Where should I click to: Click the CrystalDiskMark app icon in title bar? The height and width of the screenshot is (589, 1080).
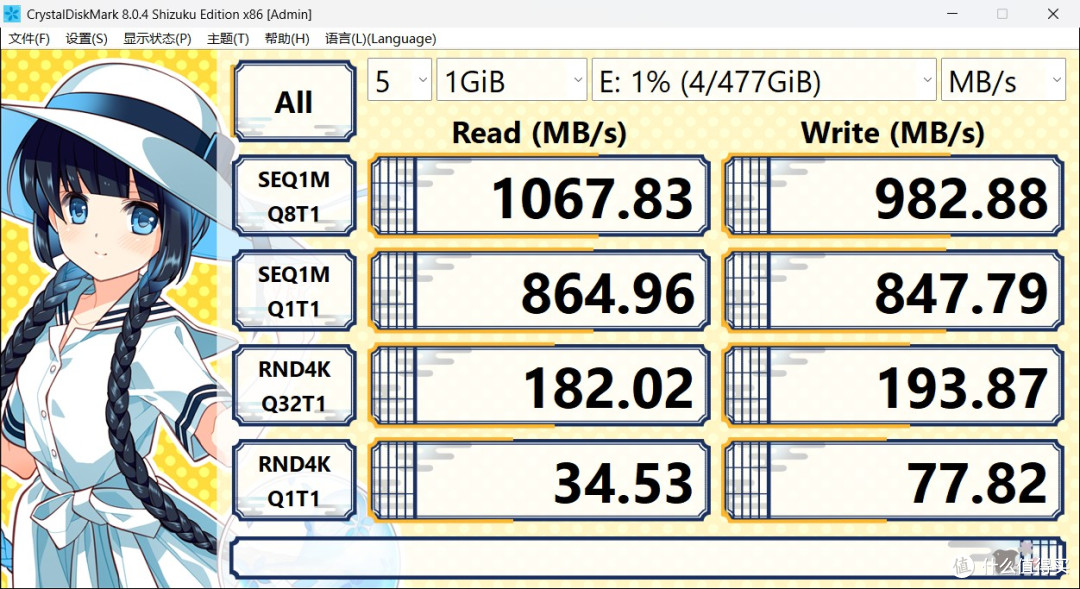coord(12,13)
